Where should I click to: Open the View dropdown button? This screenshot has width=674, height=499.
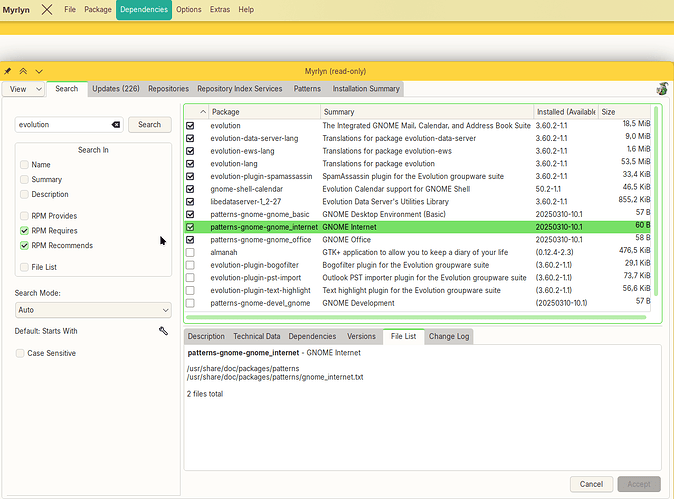(24, 89)
